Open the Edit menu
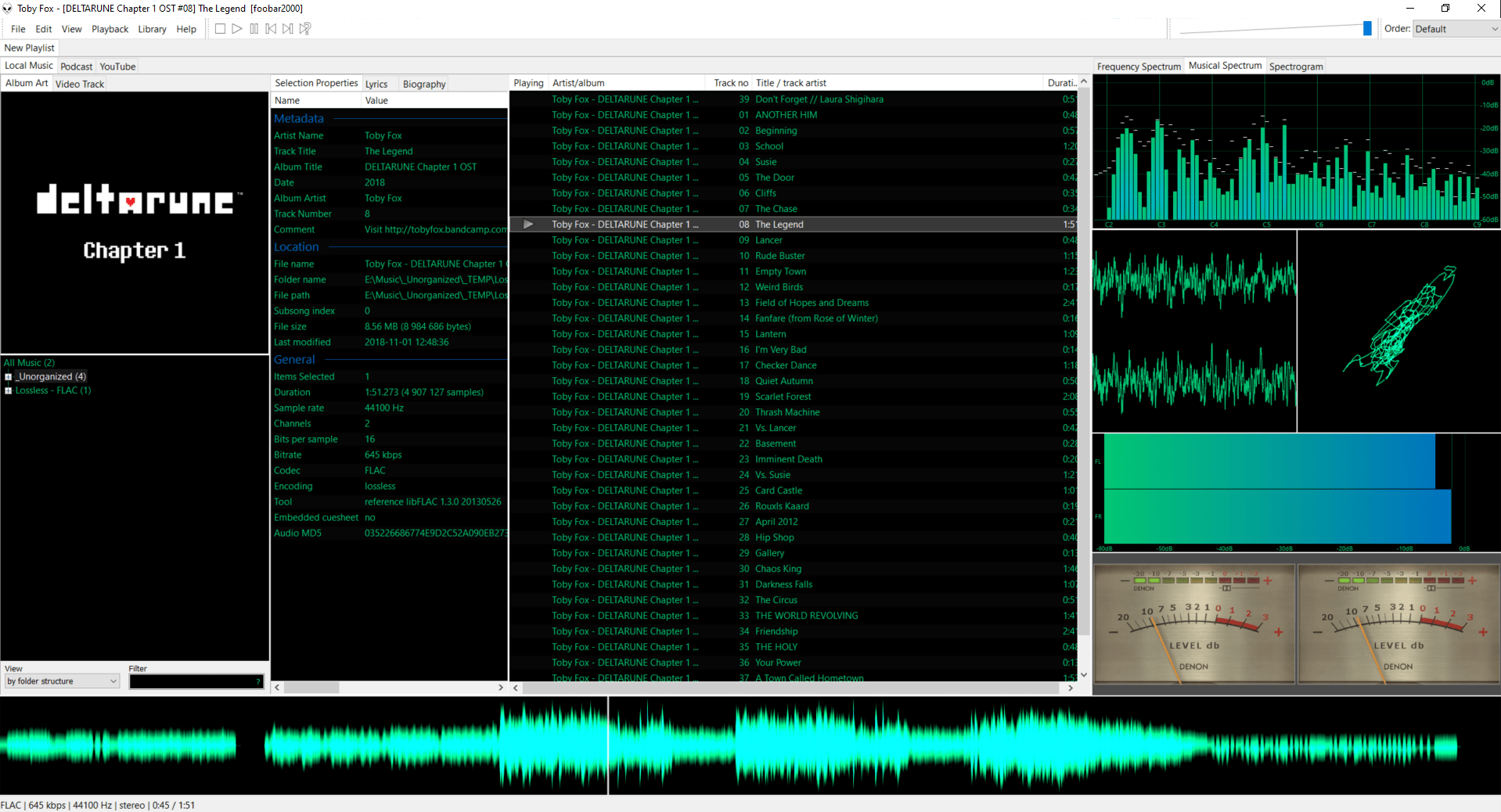The image size is (1501, 812). click(x=44, y=29)
